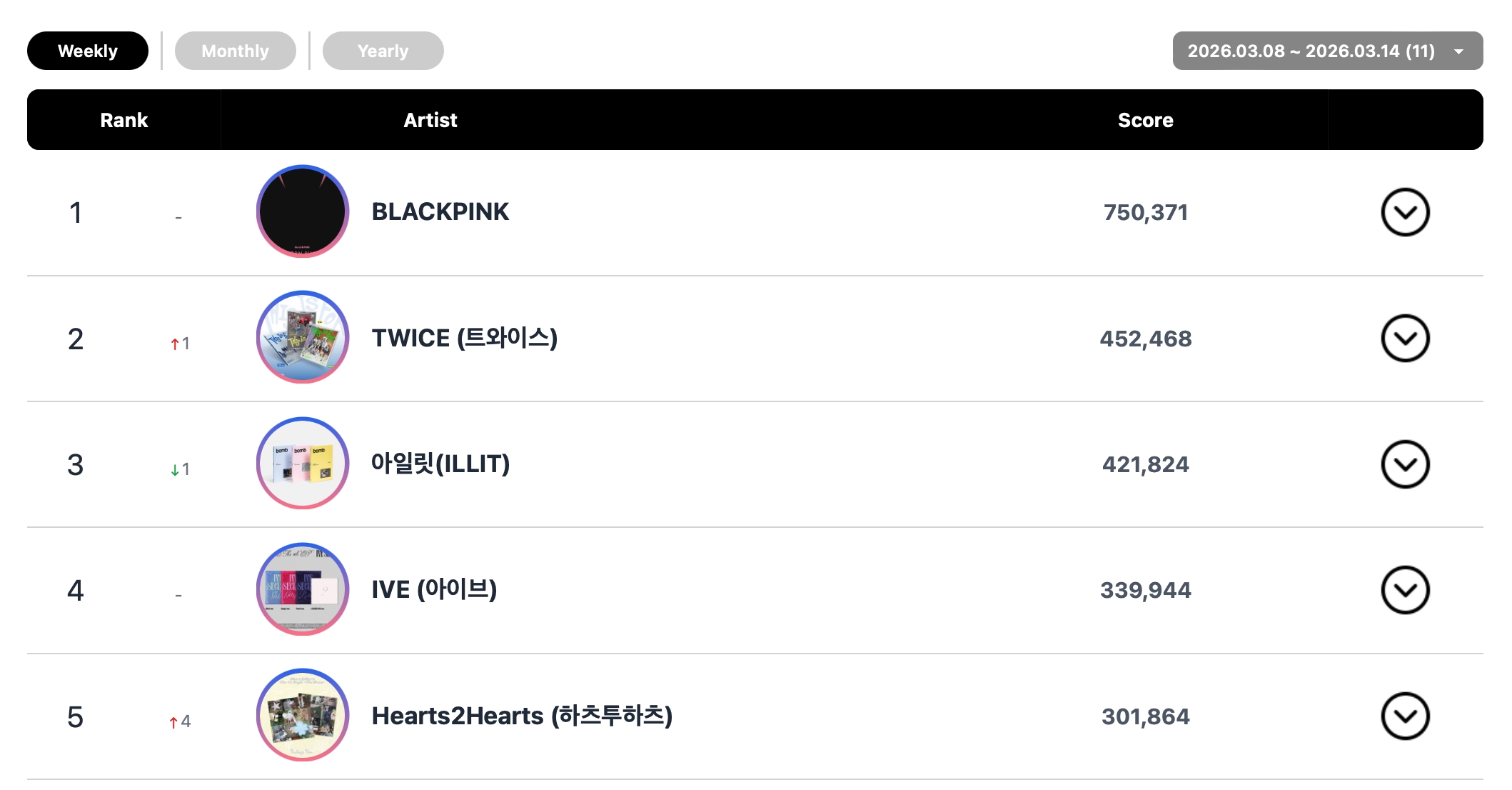
Task: Switch to the Weekly chart tab
Action: [x=88, y=51]
